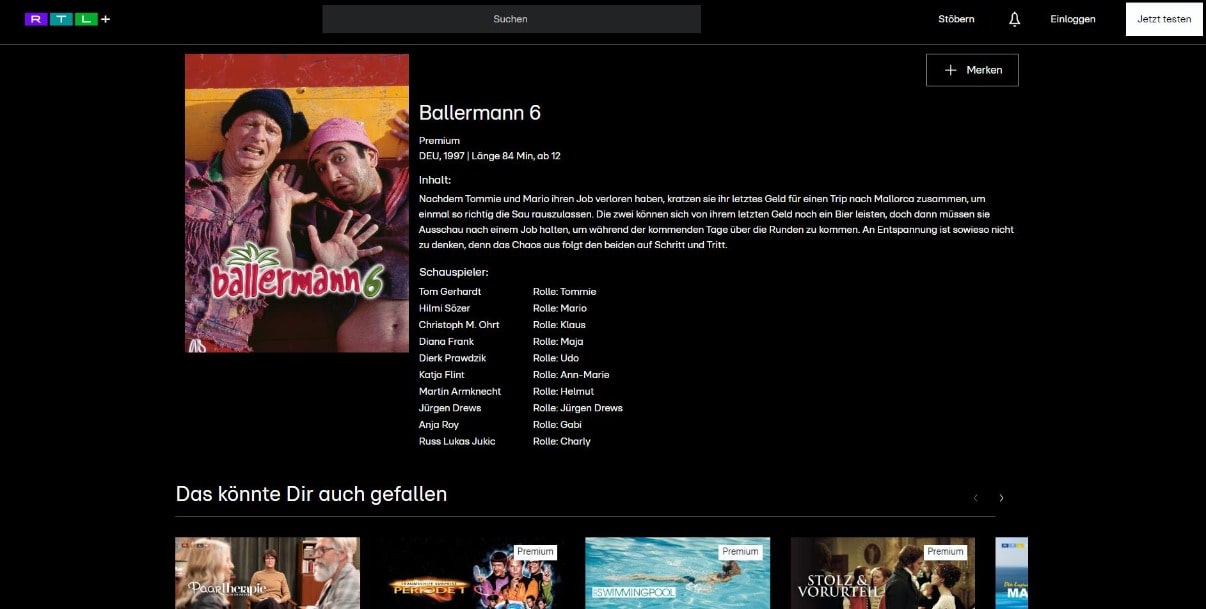This screenshot has height=609, width=1206.
Task: Click the text Rolle: Tommie
Action: pyautogui.click(x=564, y=292)
